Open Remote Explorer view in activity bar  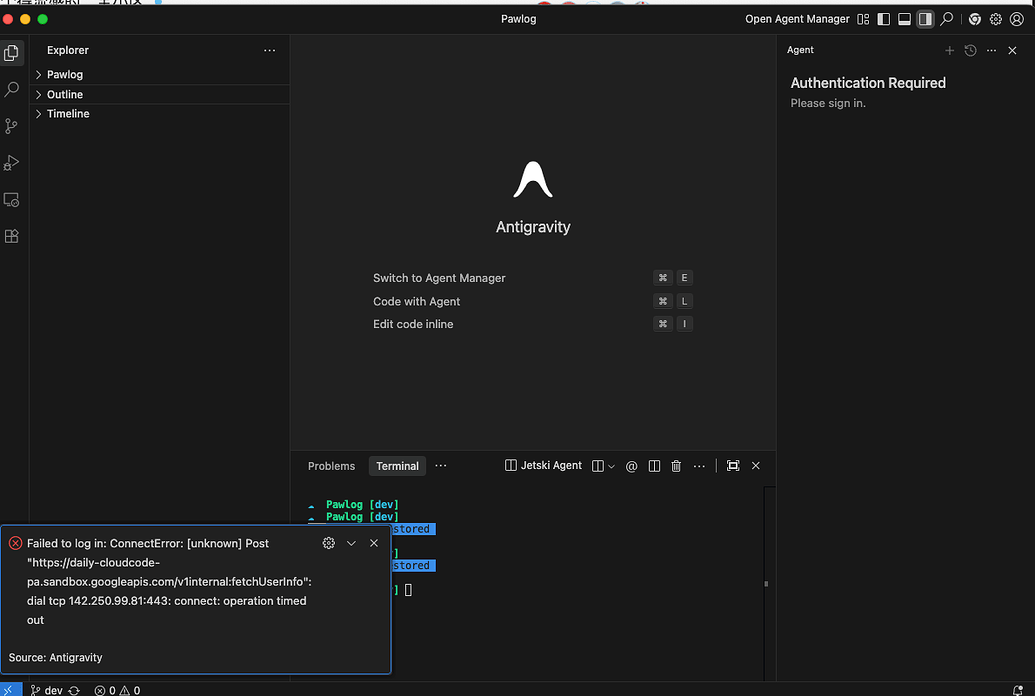point(11,199)
